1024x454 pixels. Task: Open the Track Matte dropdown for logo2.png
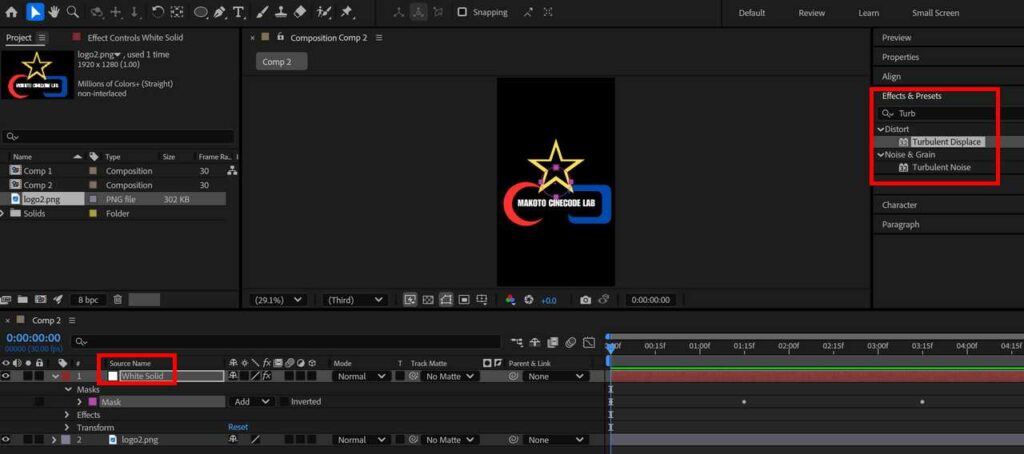click(450, 440)
